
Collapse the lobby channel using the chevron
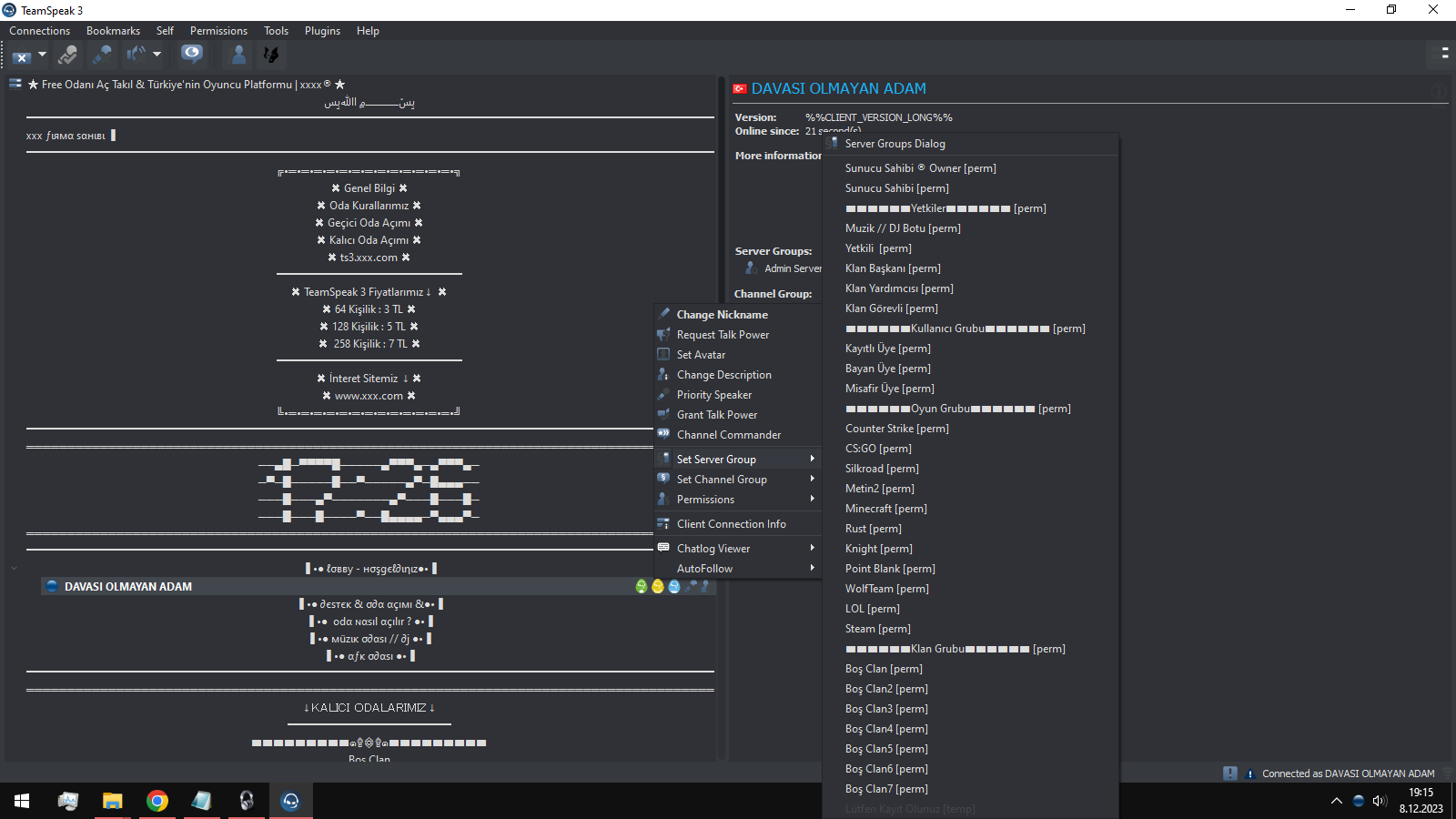[x=14, y=569]
